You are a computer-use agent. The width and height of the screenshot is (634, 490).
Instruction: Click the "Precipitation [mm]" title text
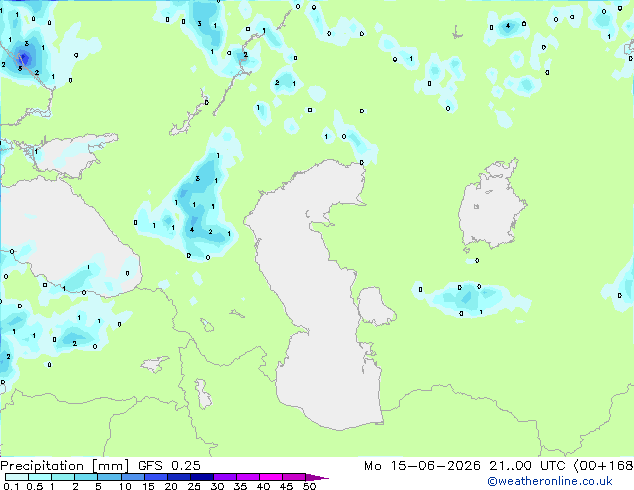click(x=64, y=466)
